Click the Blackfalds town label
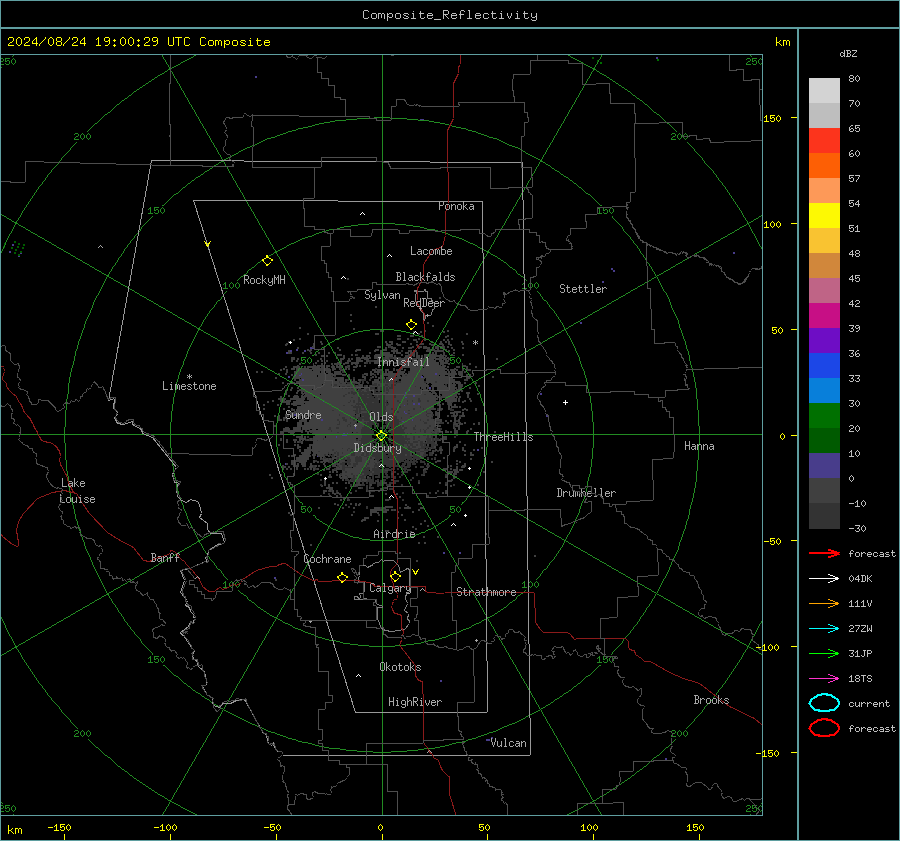 425,277
